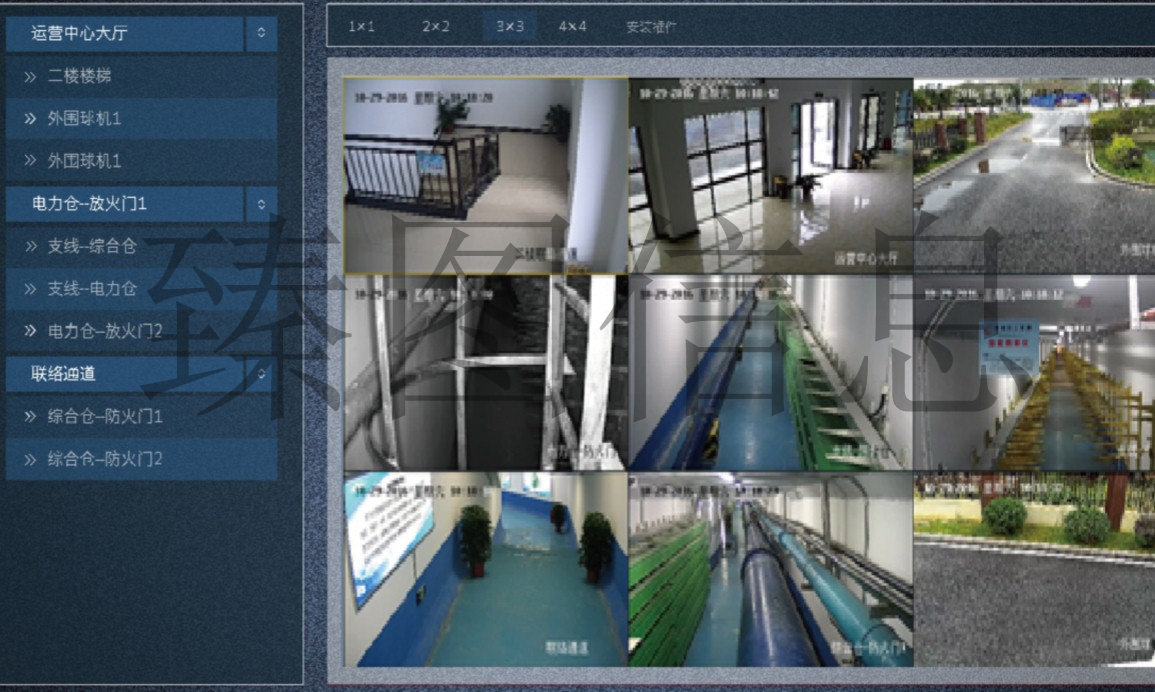Select the blue pipeline tunnel 防火门 feed

point(770,570)
